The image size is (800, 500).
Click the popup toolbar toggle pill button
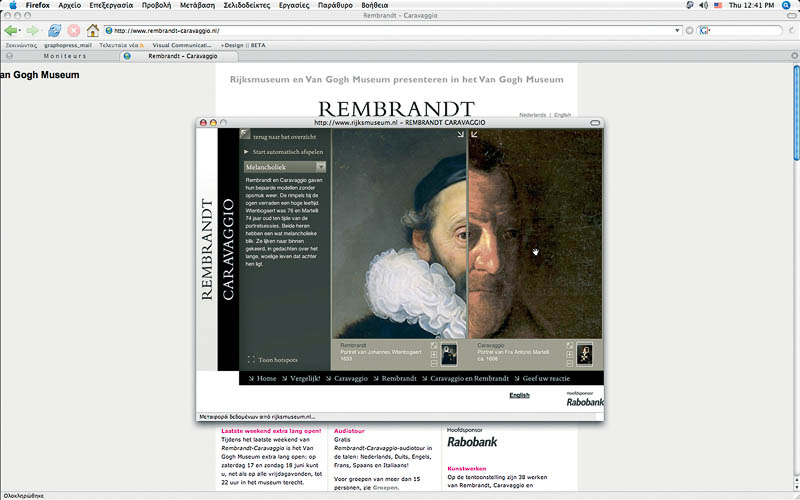click(x=595, y=122)
